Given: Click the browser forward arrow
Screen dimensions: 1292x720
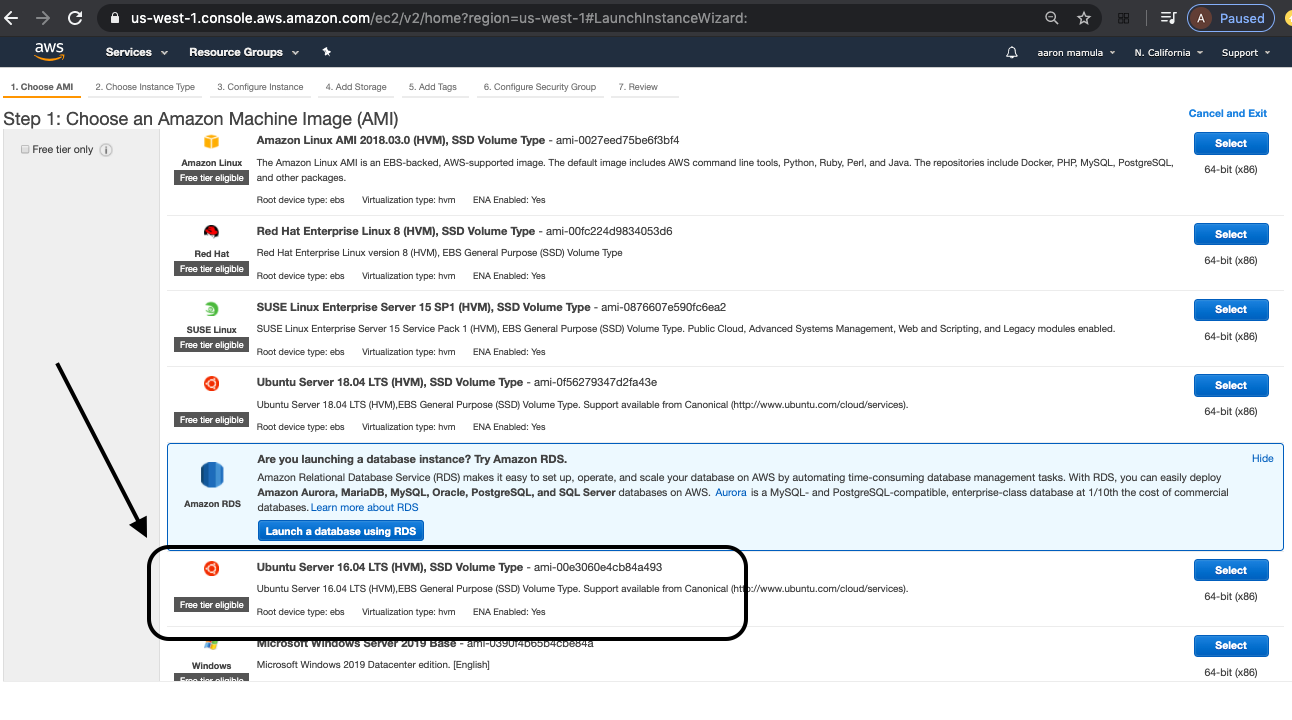Looking at the screenshot, I should 43,18.
